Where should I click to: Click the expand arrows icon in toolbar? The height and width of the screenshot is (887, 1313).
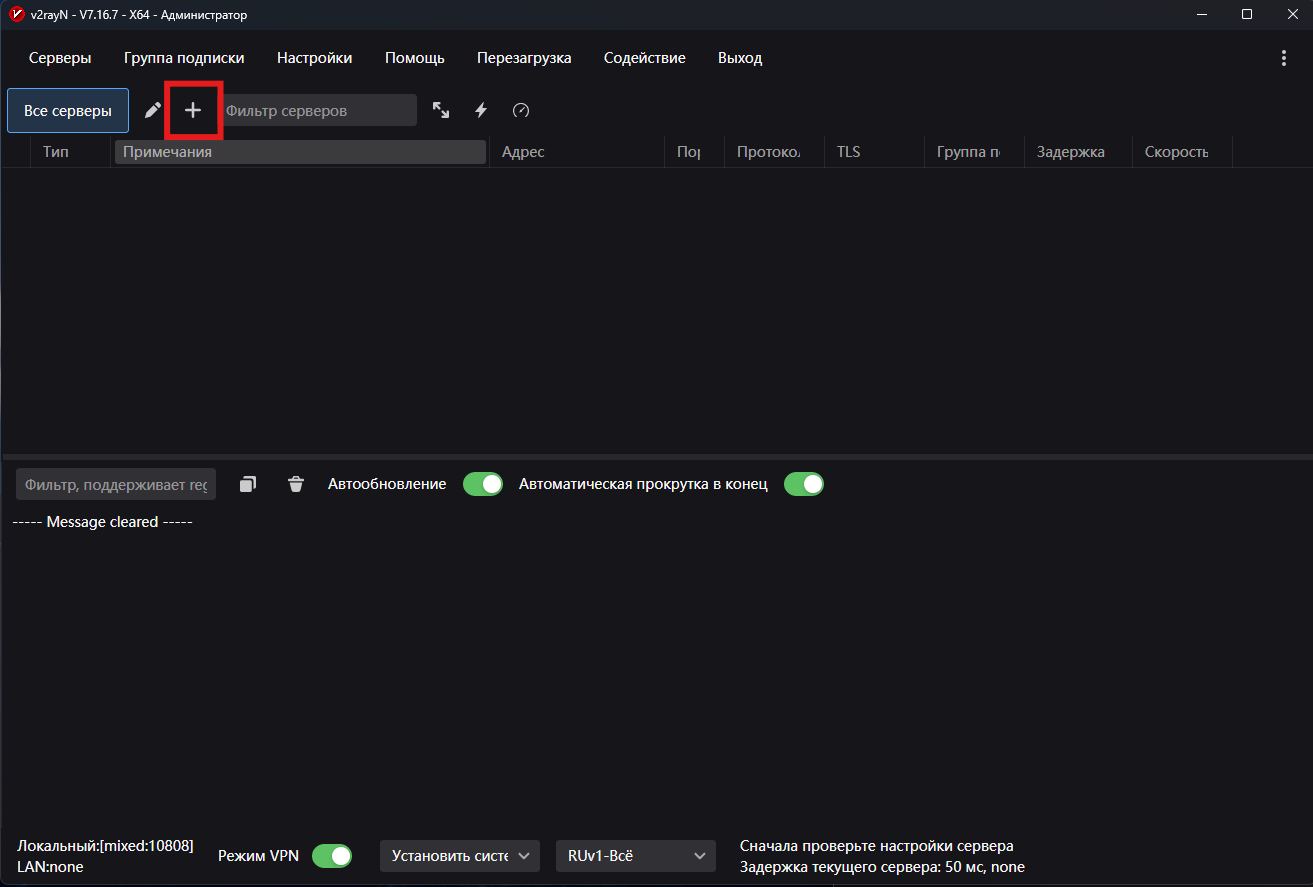point(441,111)
